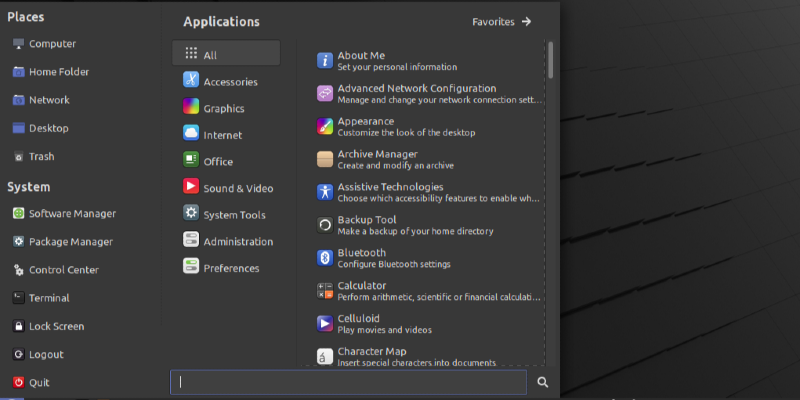Select the Sound & Video category
This screenshot has width=800, height=400.
[237, 188]
